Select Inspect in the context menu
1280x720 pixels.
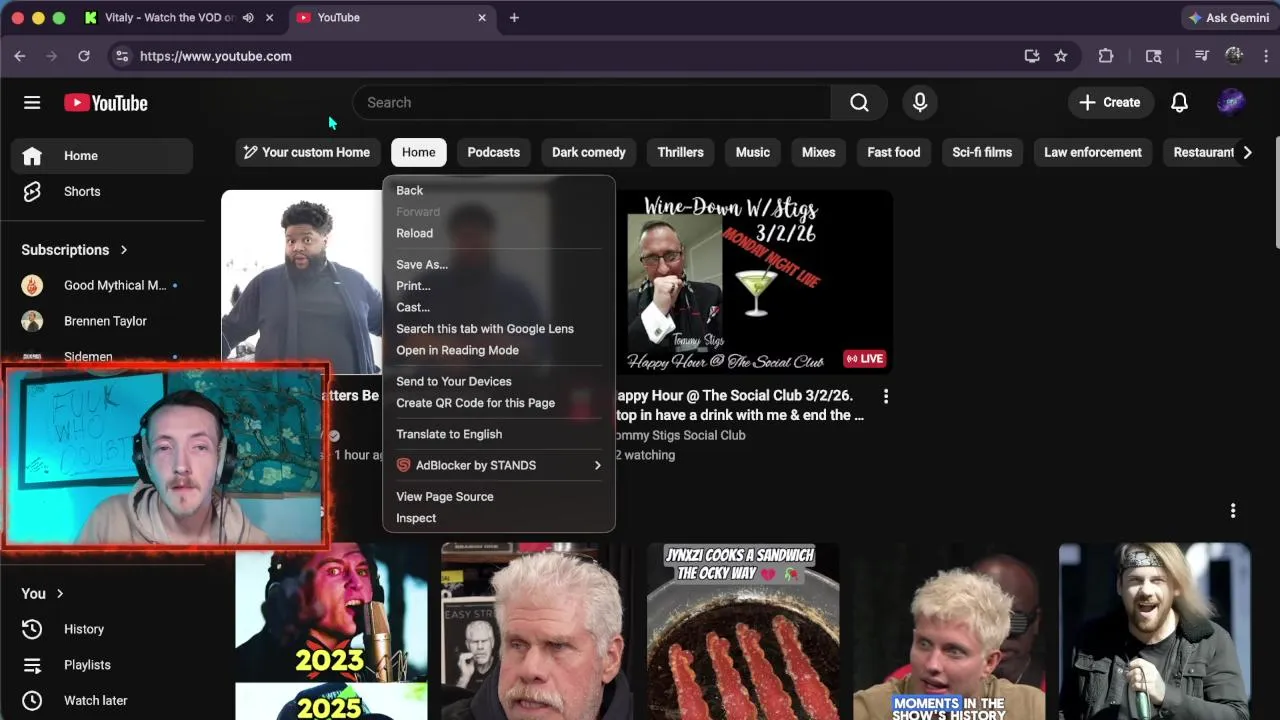pos(499,518)
